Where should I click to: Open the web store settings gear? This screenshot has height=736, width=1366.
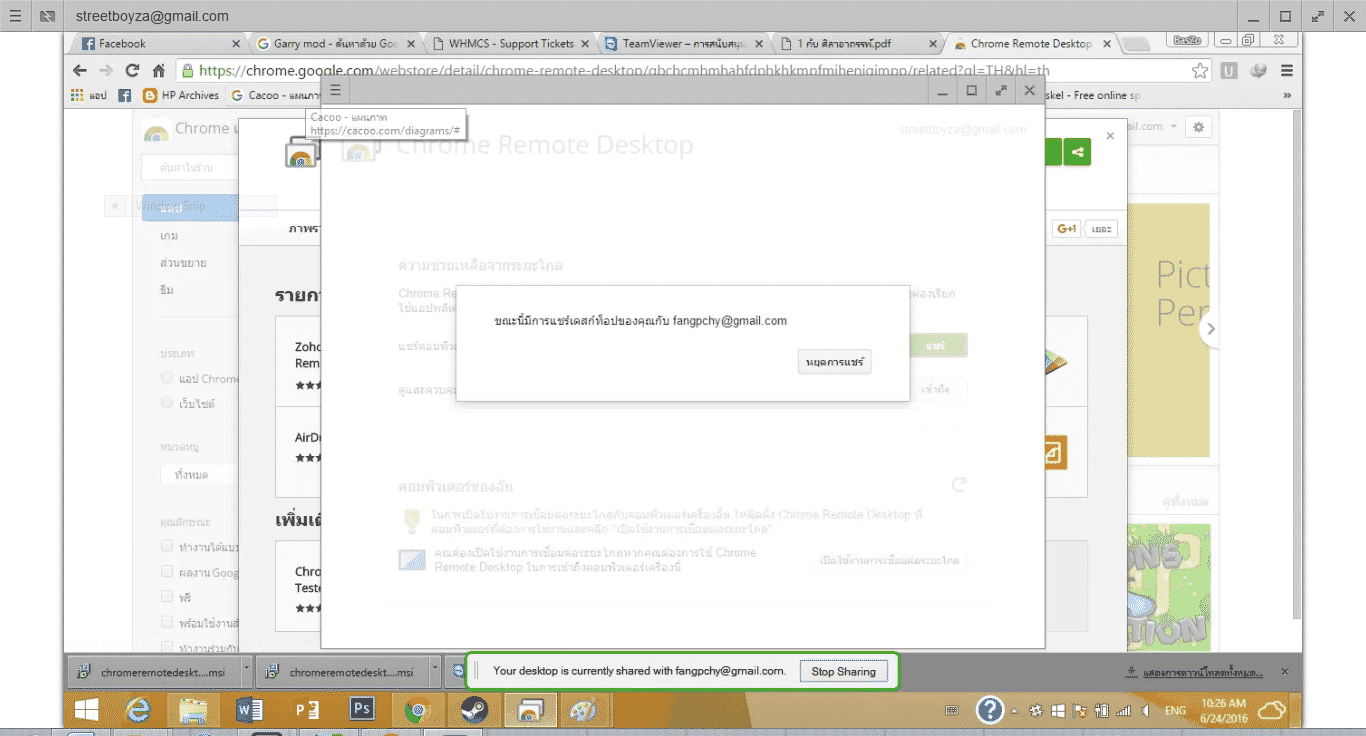(1198, 127)
